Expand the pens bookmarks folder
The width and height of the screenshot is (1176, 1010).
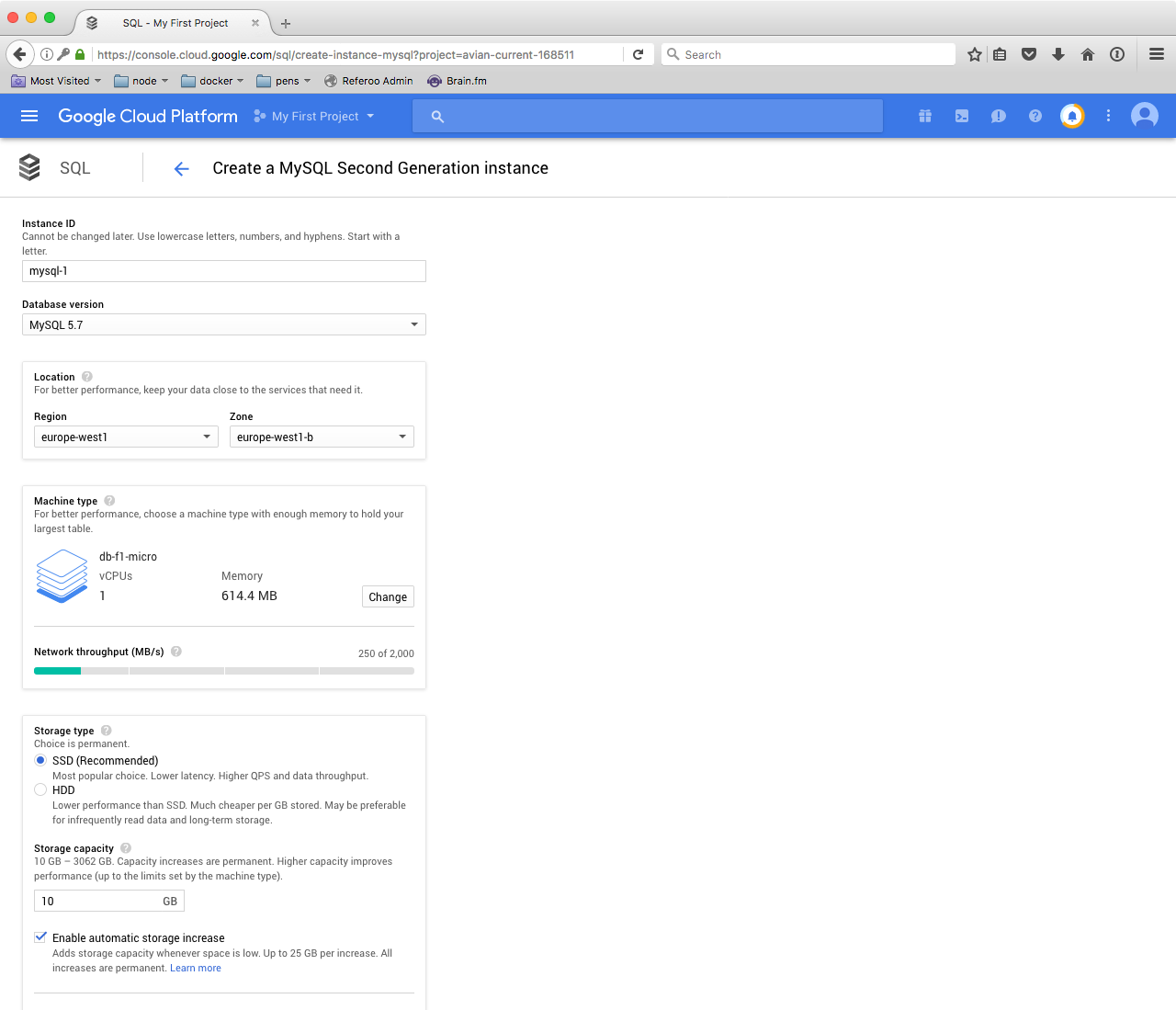284,81
